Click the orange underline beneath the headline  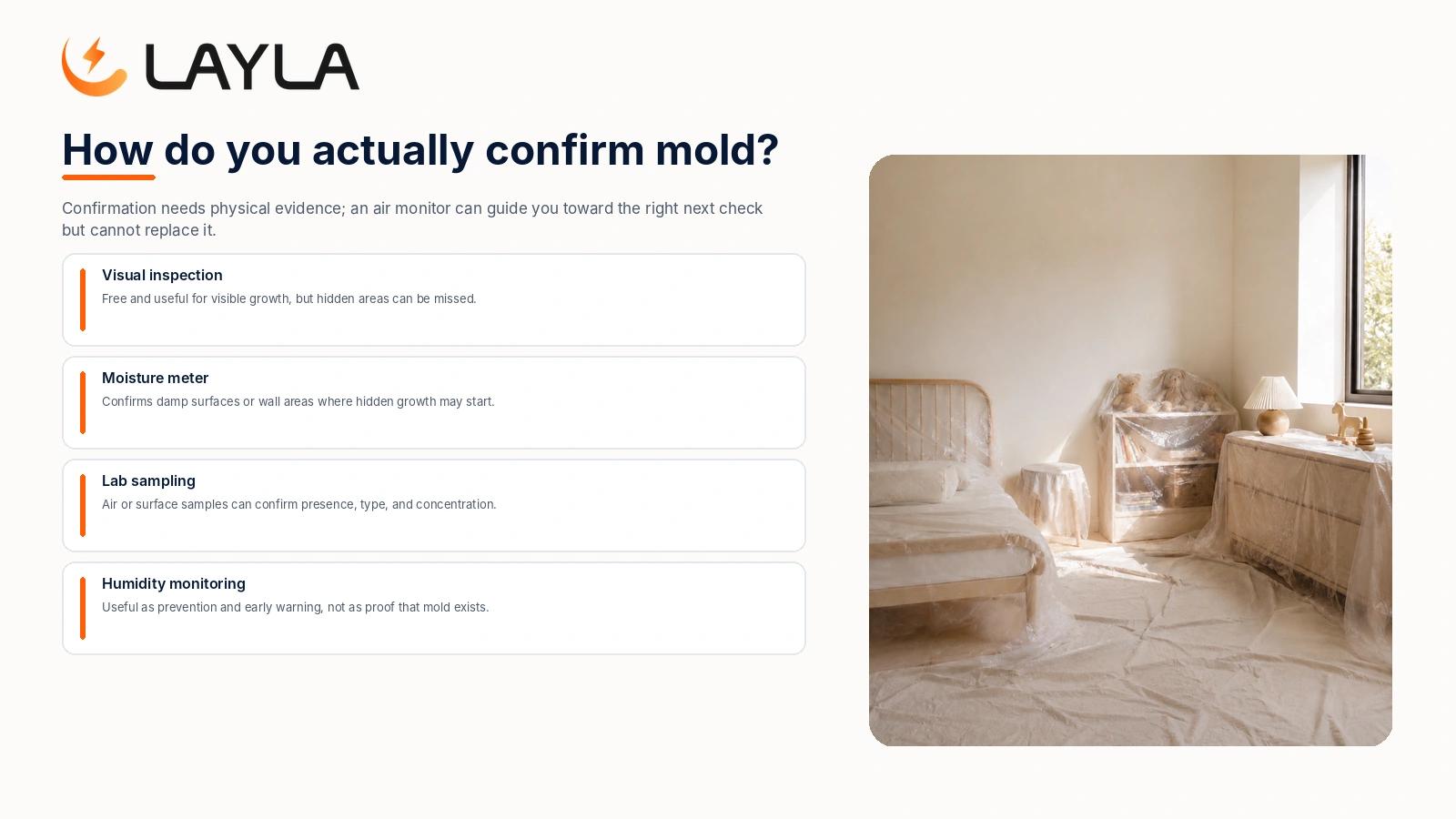[108, 177]
